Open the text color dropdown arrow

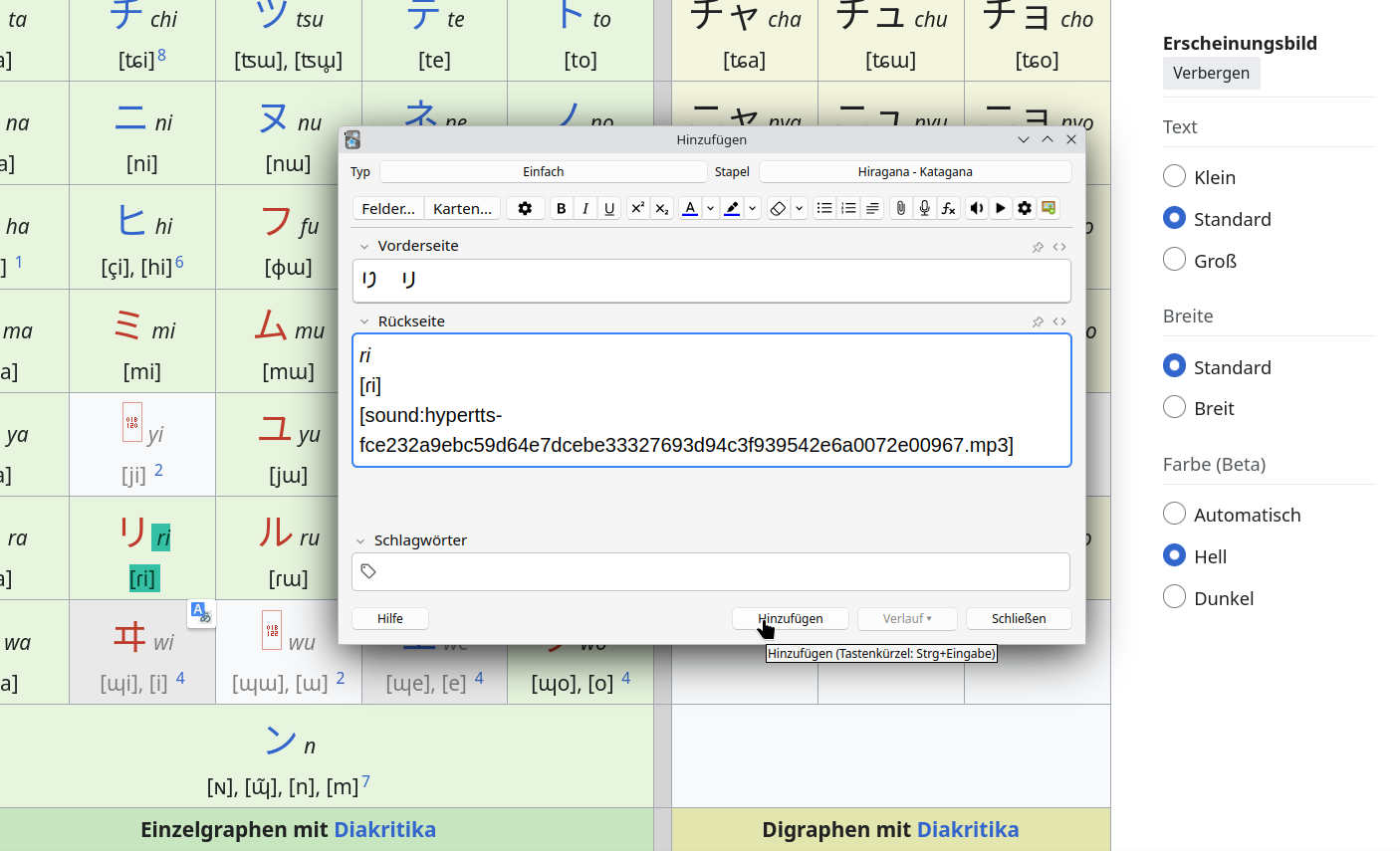coord(709,208)
